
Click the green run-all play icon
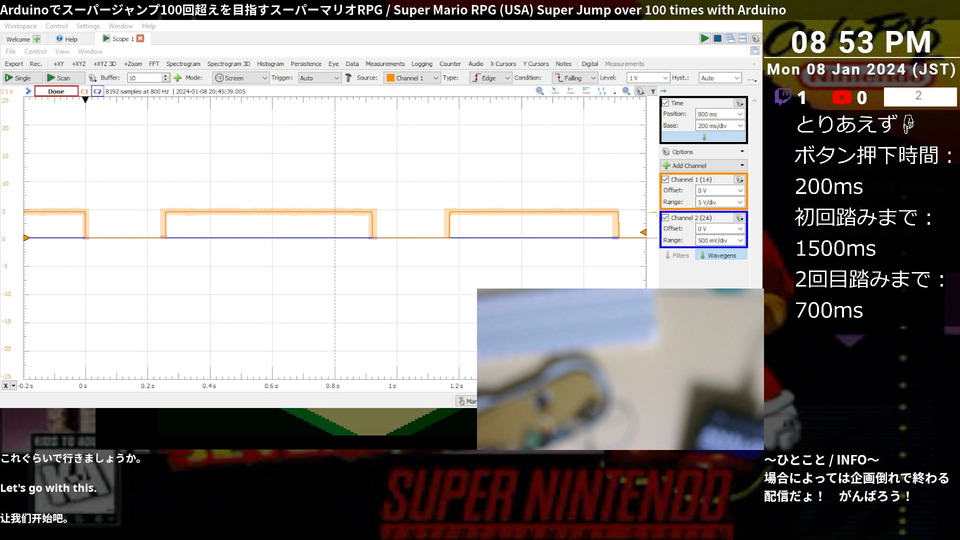(x=705, y=38)
